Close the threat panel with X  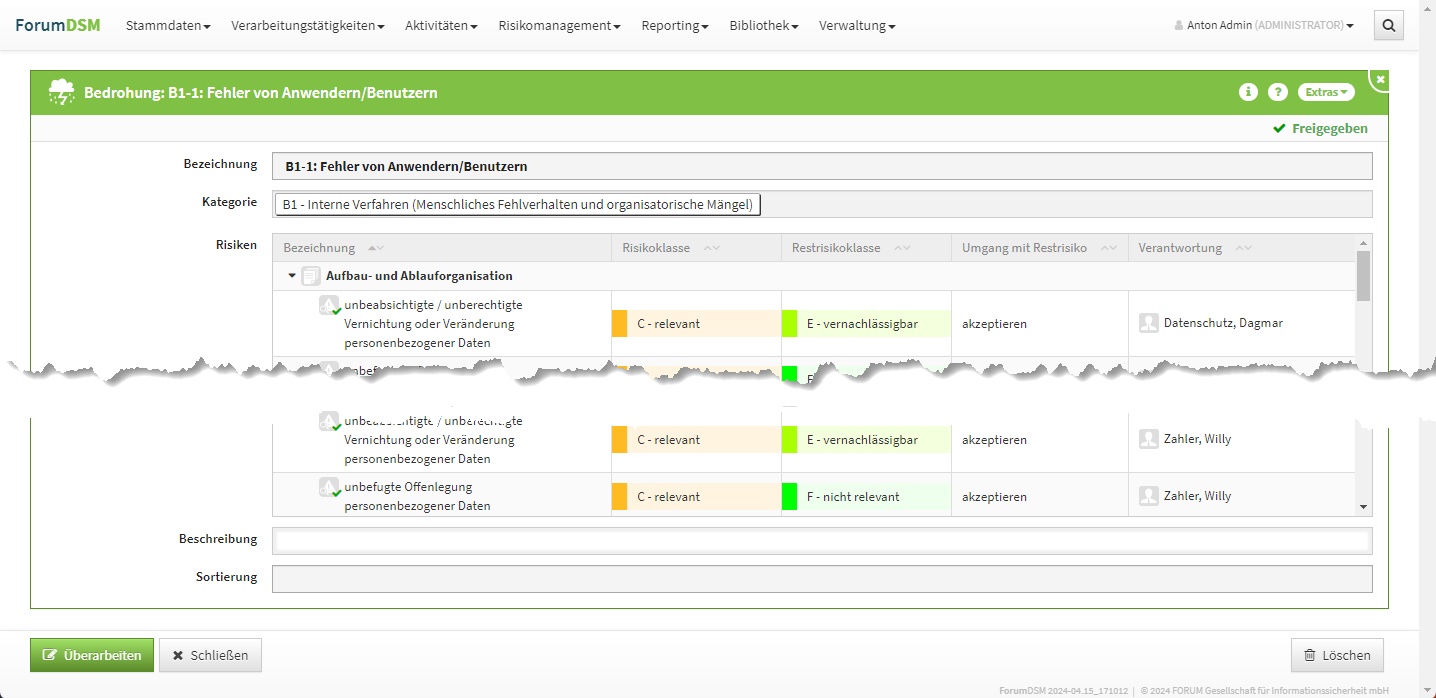coord(1380,79)
